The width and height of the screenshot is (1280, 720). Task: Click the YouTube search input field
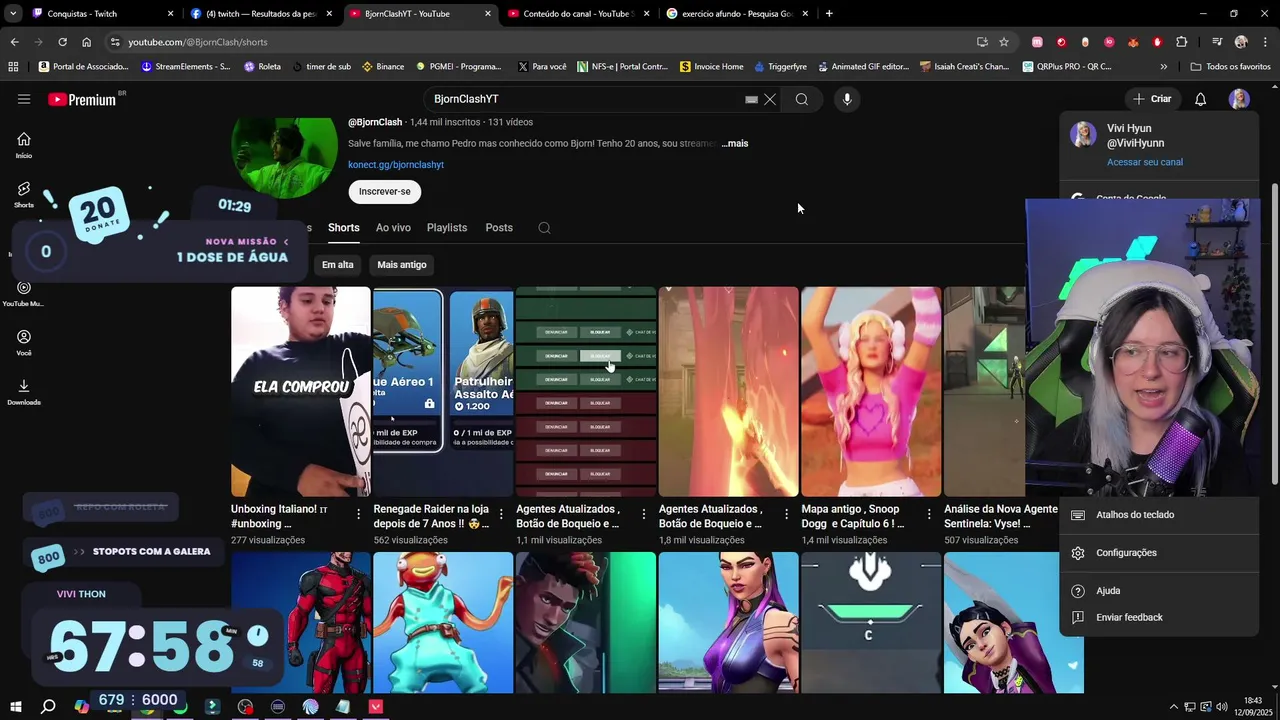(585, 99)
